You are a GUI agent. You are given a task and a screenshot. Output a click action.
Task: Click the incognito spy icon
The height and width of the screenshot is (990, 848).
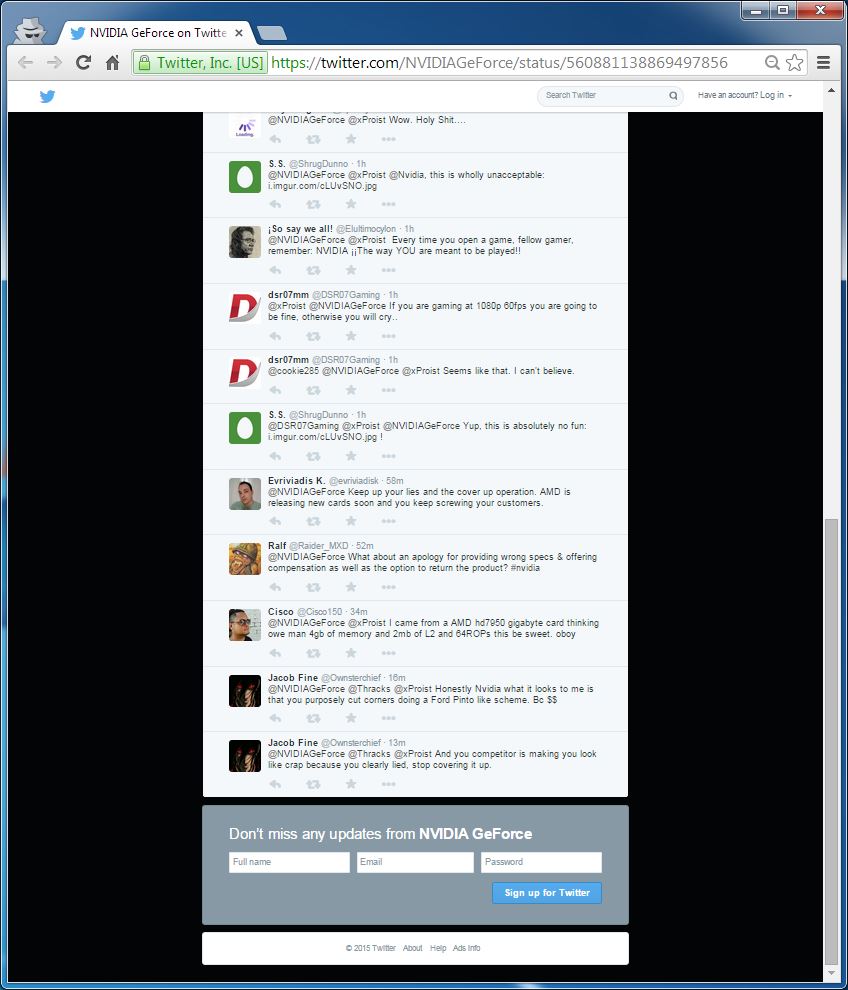coord(30,30)
